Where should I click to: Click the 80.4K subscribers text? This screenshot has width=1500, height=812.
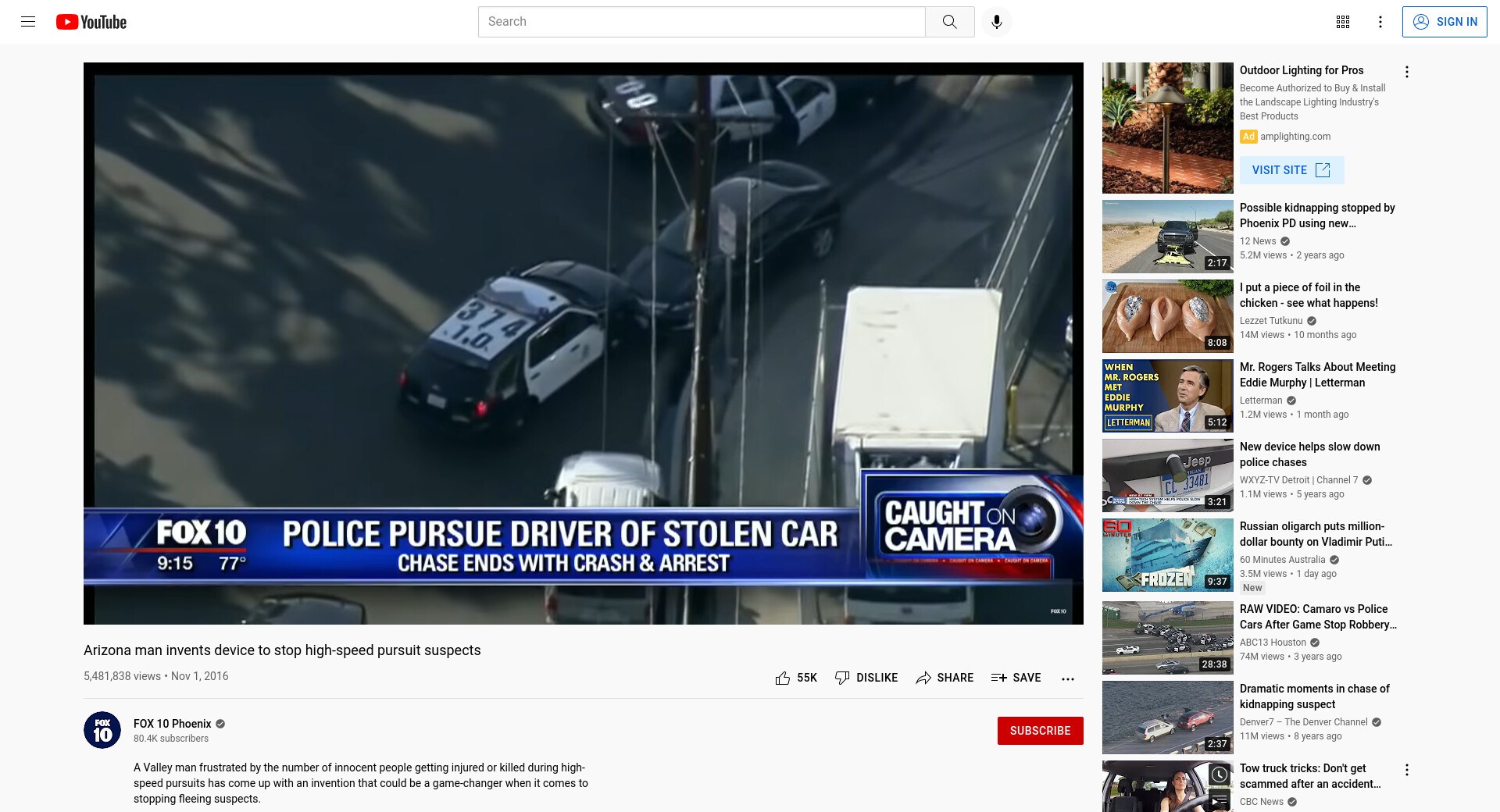(171, 739)
